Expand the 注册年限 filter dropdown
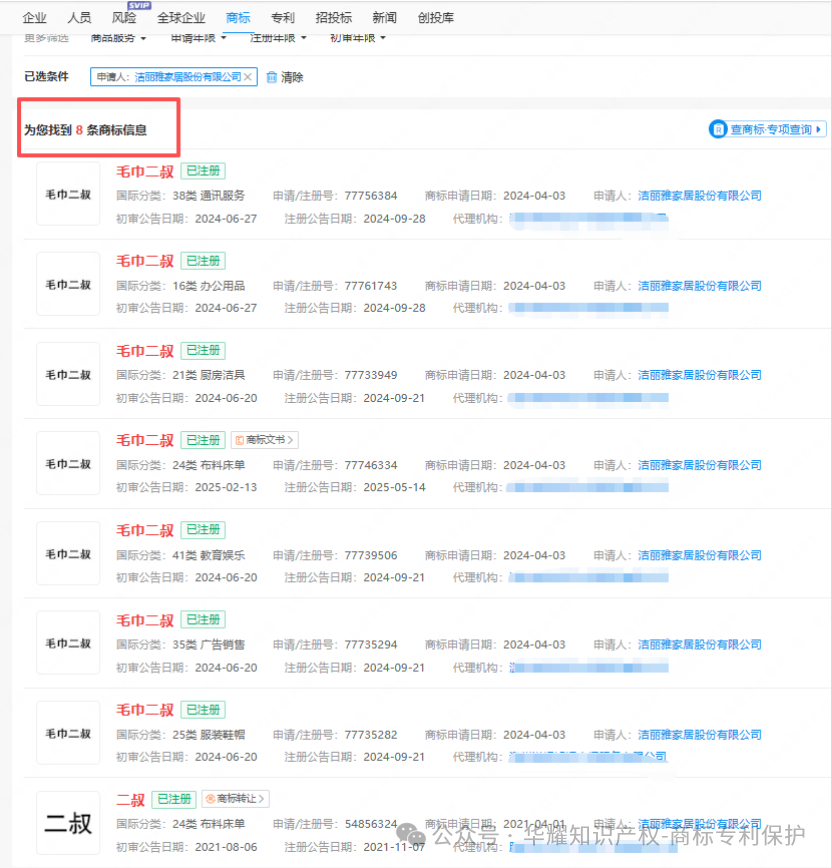The image size is (832, 868). 278,38
